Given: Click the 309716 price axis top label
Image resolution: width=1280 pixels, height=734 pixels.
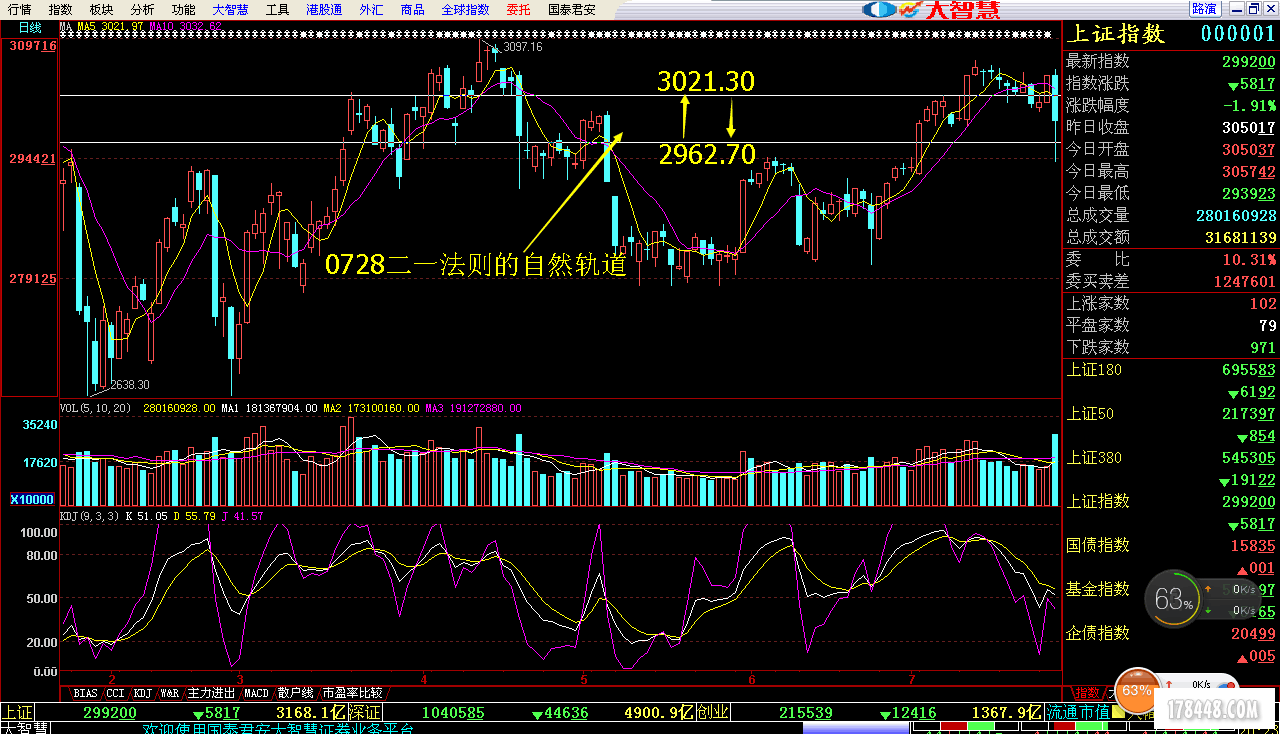Looking at the screenshot, I should click(32, 46).
